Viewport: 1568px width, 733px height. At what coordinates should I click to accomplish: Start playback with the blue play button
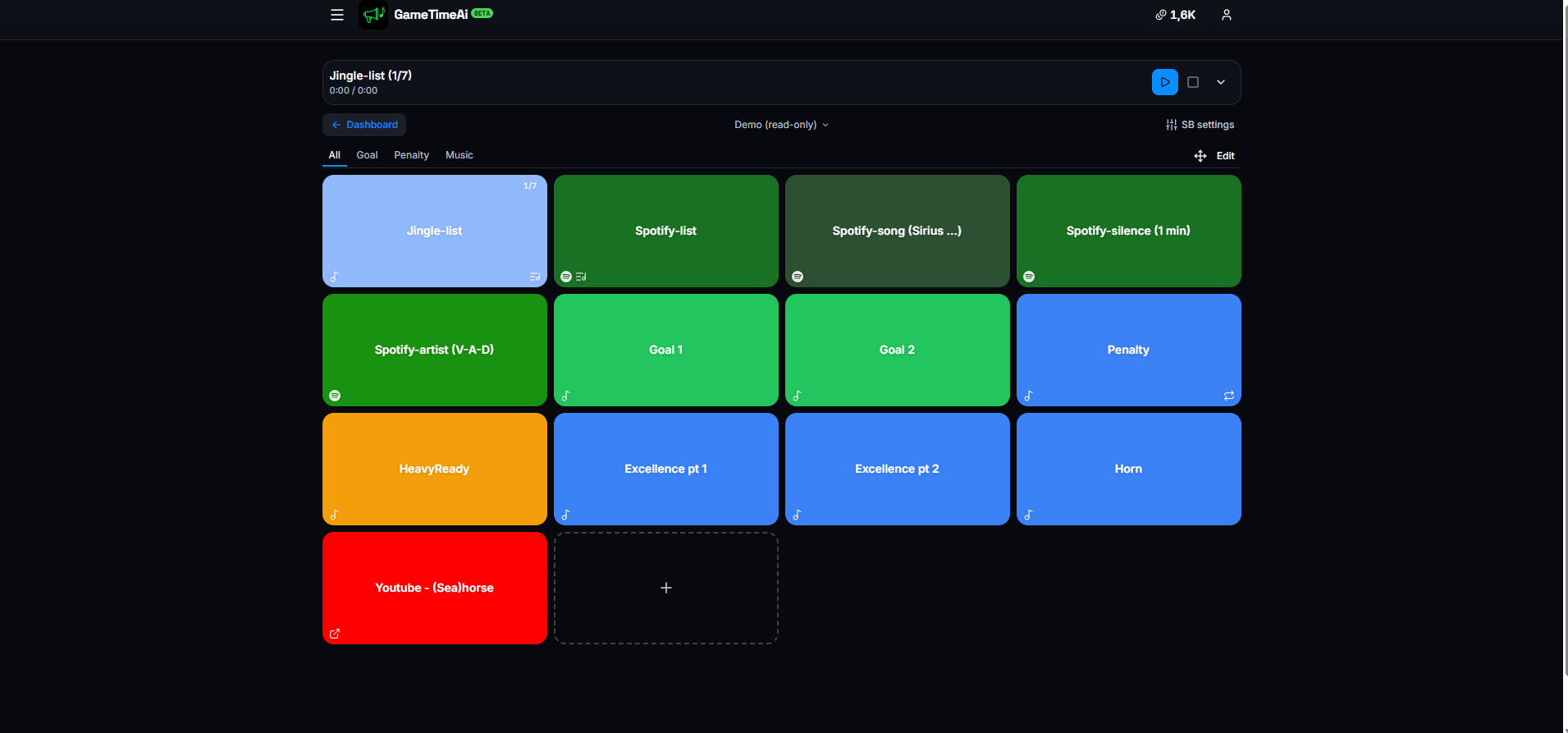coord(1164,82)
